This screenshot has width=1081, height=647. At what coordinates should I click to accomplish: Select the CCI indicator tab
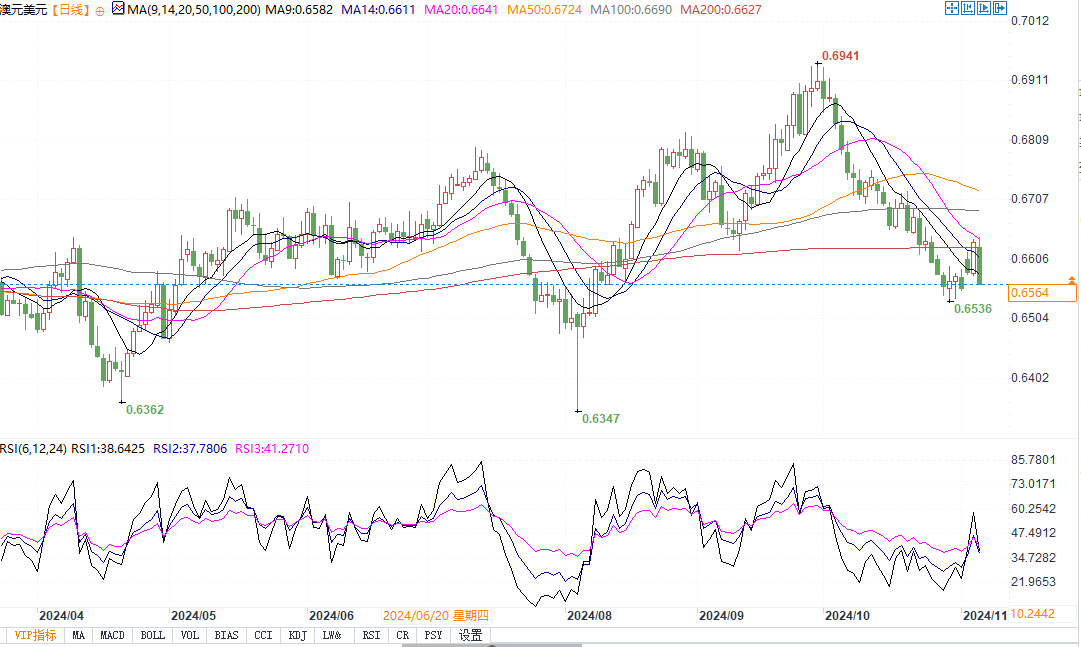[x=262, y=635]
